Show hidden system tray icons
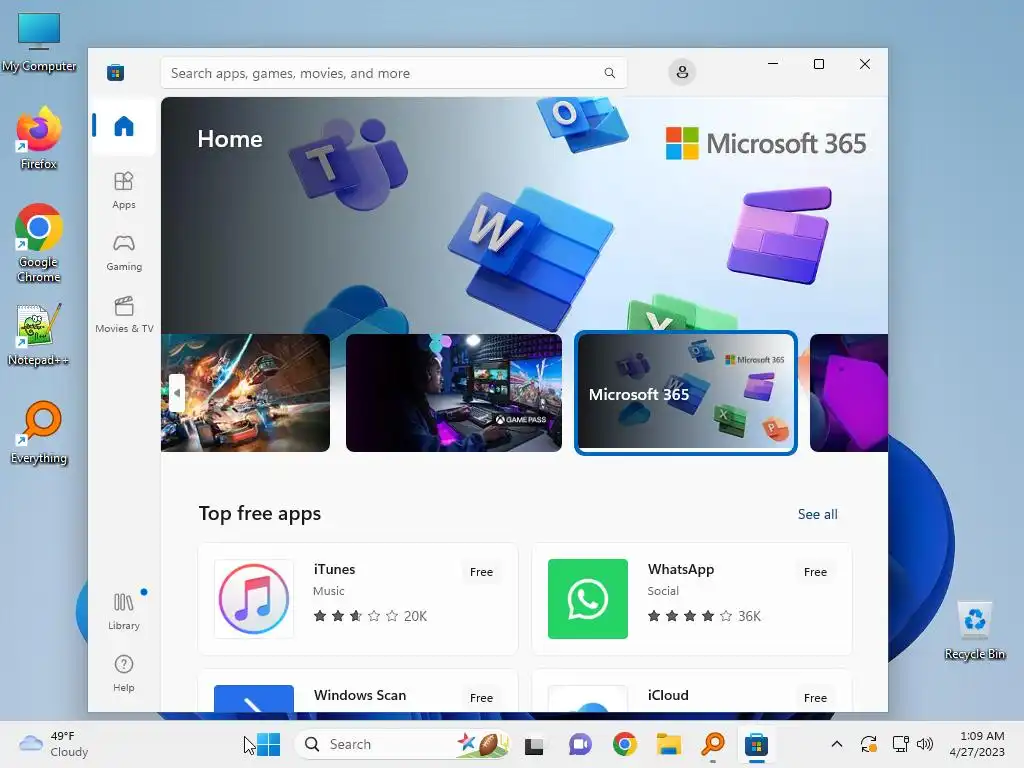1024x768 pixels. (x=837, y=744)
